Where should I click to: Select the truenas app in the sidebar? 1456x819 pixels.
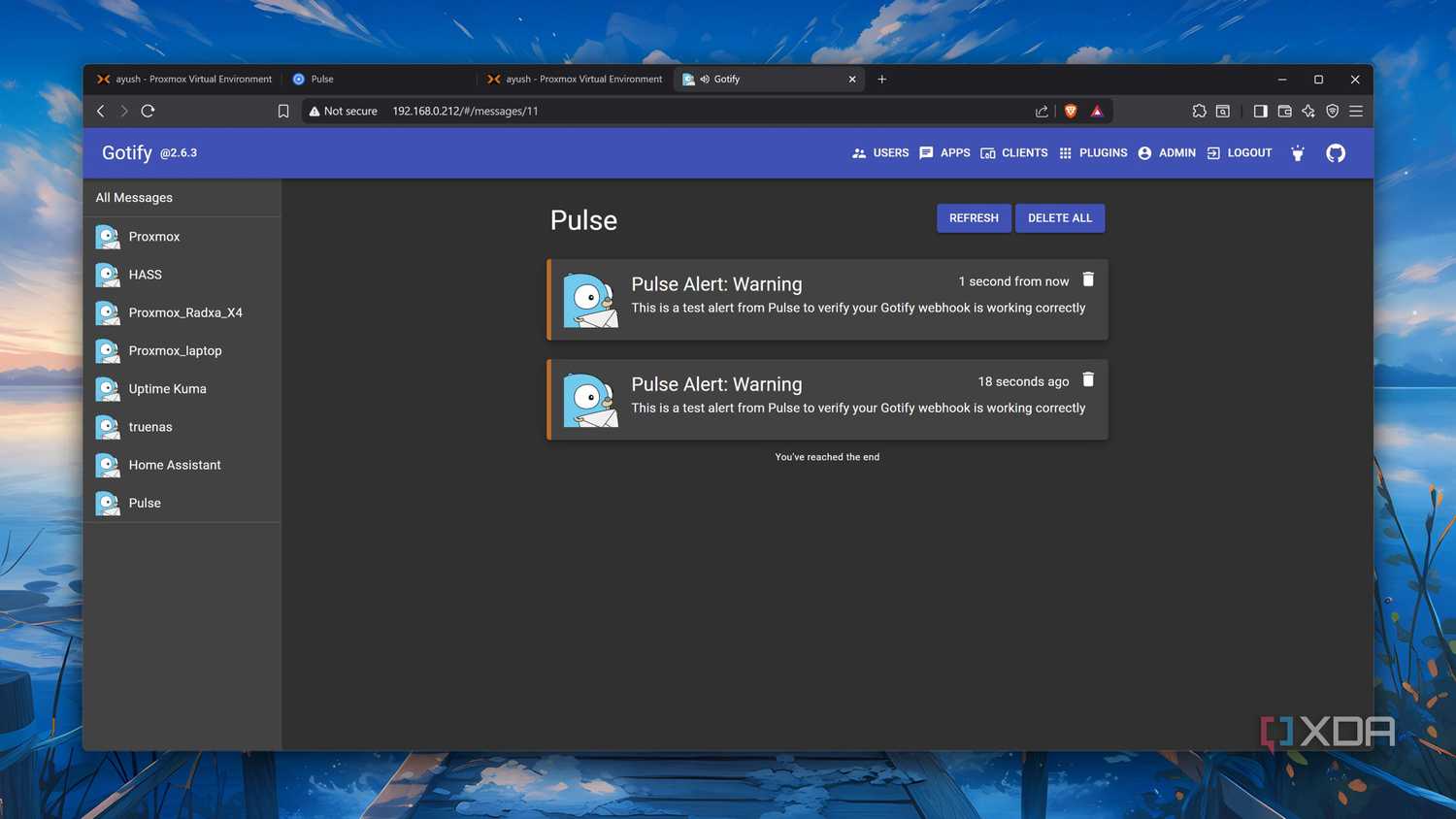coord(182,427)
